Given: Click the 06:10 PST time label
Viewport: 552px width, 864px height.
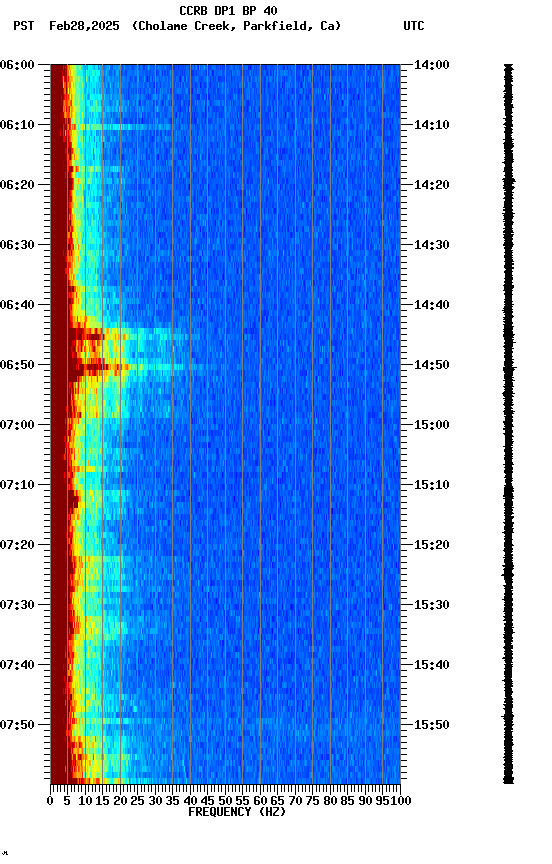Looking at the screenshot, I should click(17, 125).
